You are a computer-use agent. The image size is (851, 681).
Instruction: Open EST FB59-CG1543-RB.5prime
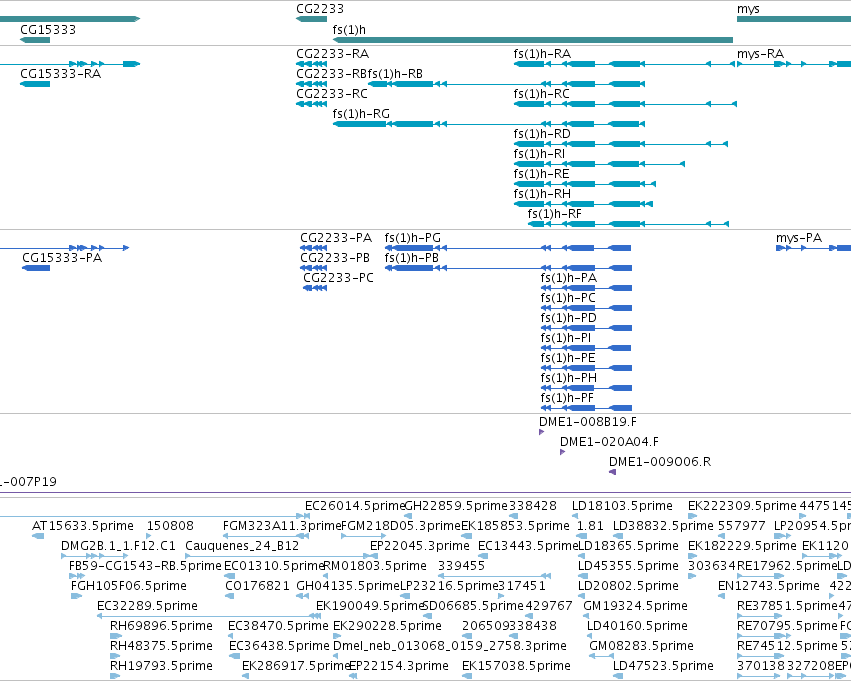[x=145, y=566]
